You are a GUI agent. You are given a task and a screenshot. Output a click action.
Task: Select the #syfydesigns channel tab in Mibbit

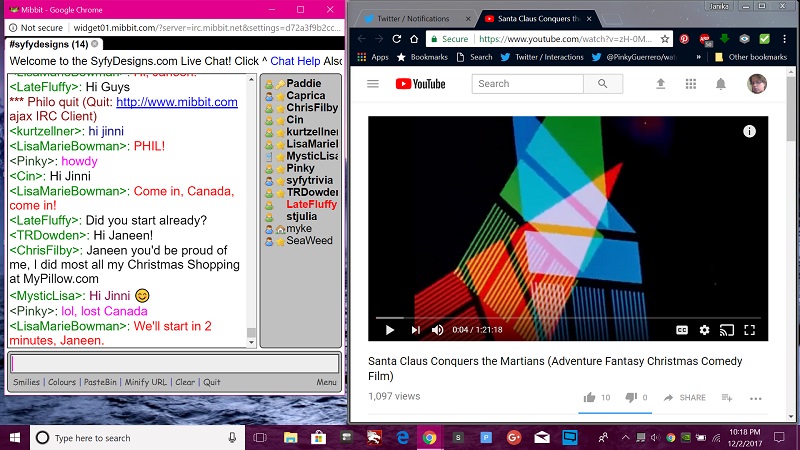tap(49, 44)
